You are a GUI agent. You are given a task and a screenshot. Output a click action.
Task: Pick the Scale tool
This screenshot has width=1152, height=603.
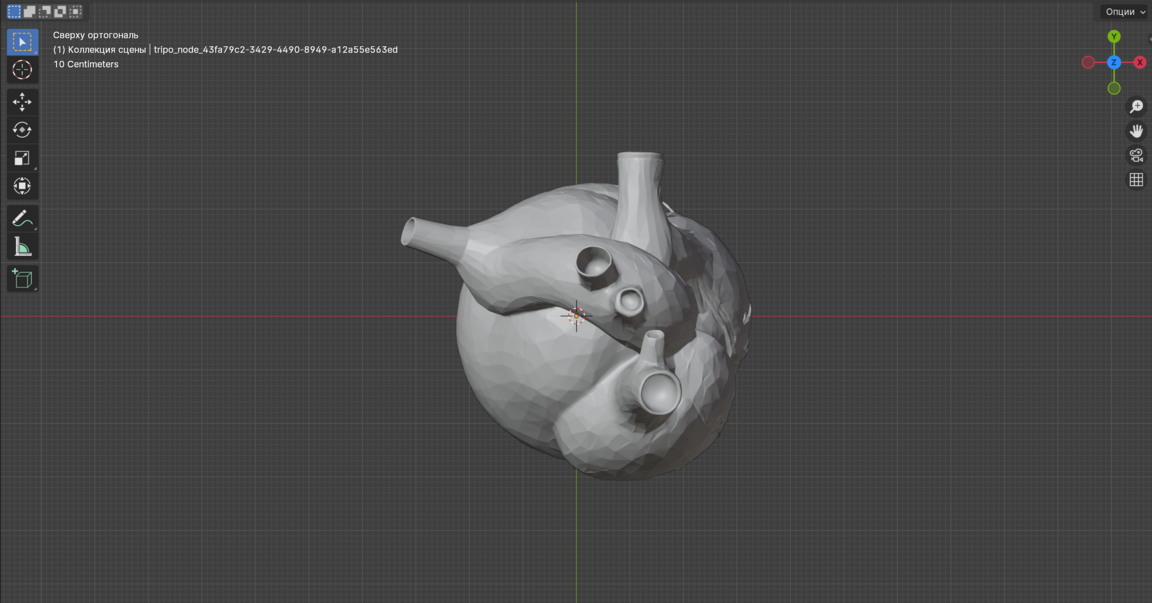[22, 158]
